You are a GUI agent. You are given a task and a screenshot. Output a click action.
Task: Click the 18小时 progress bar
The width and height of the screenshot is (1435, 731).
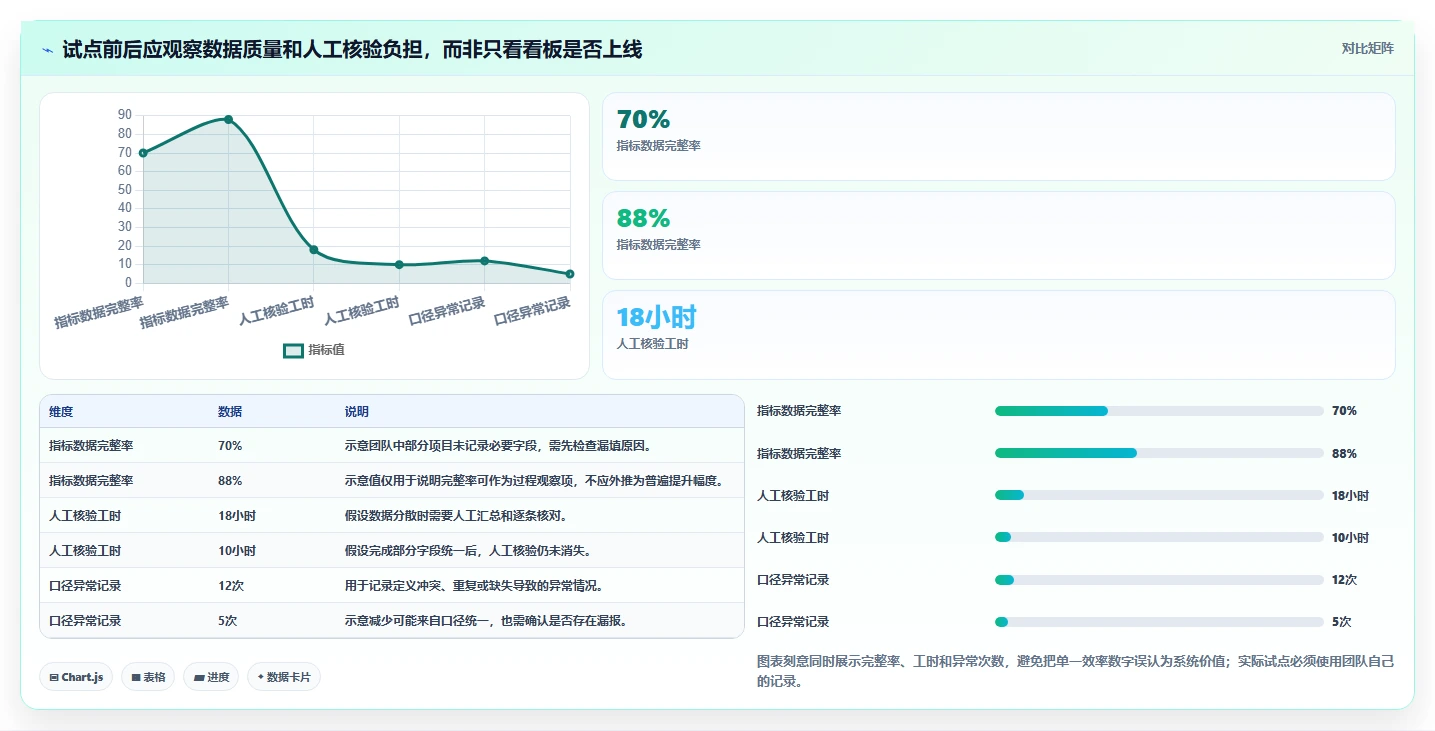click(x=1159, y=495)
